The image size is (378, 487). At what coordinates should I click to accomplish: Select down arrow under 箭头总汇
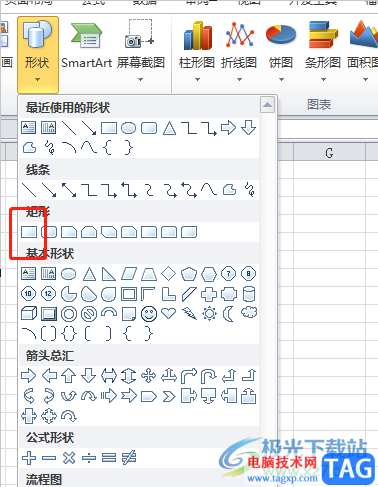pyautogui.click(x=89, y=376)
